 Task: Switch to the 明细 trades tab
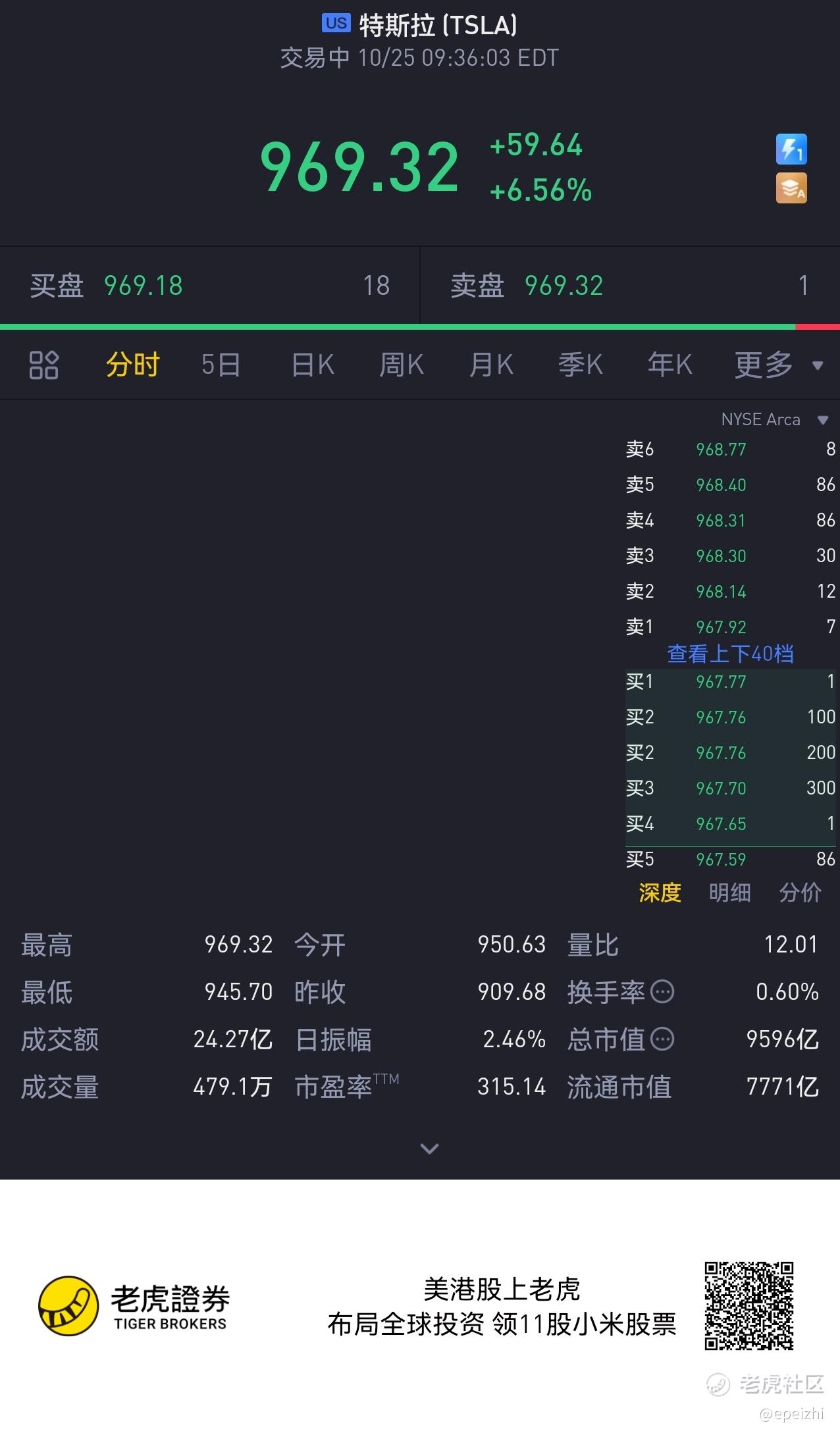click(x=729, y=893)
